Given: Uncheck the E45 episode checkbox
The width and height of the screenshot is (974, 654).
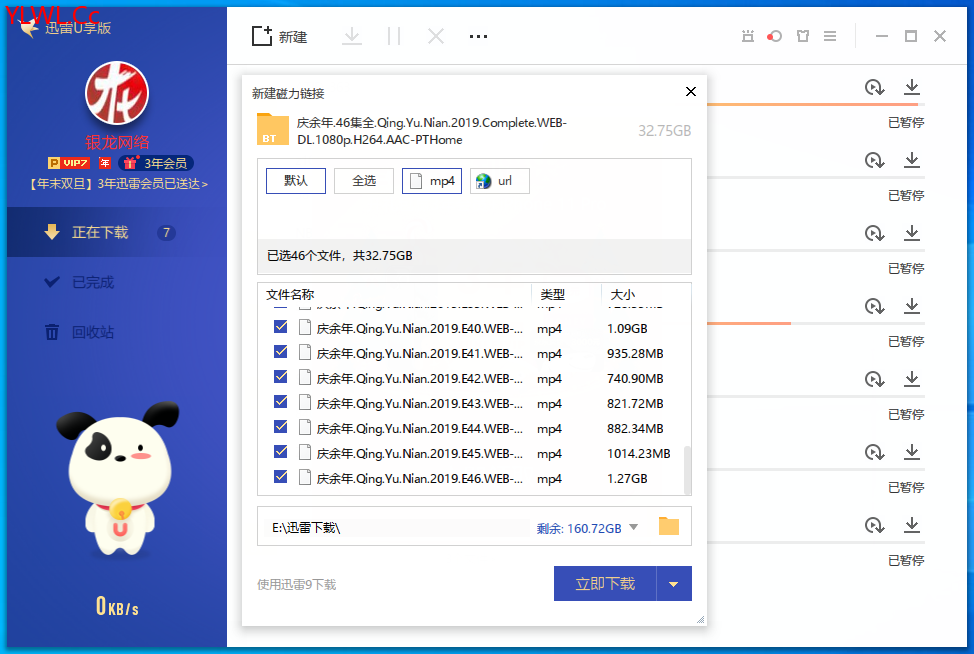Looking at the screenshot, I should (x=281, y=452).
